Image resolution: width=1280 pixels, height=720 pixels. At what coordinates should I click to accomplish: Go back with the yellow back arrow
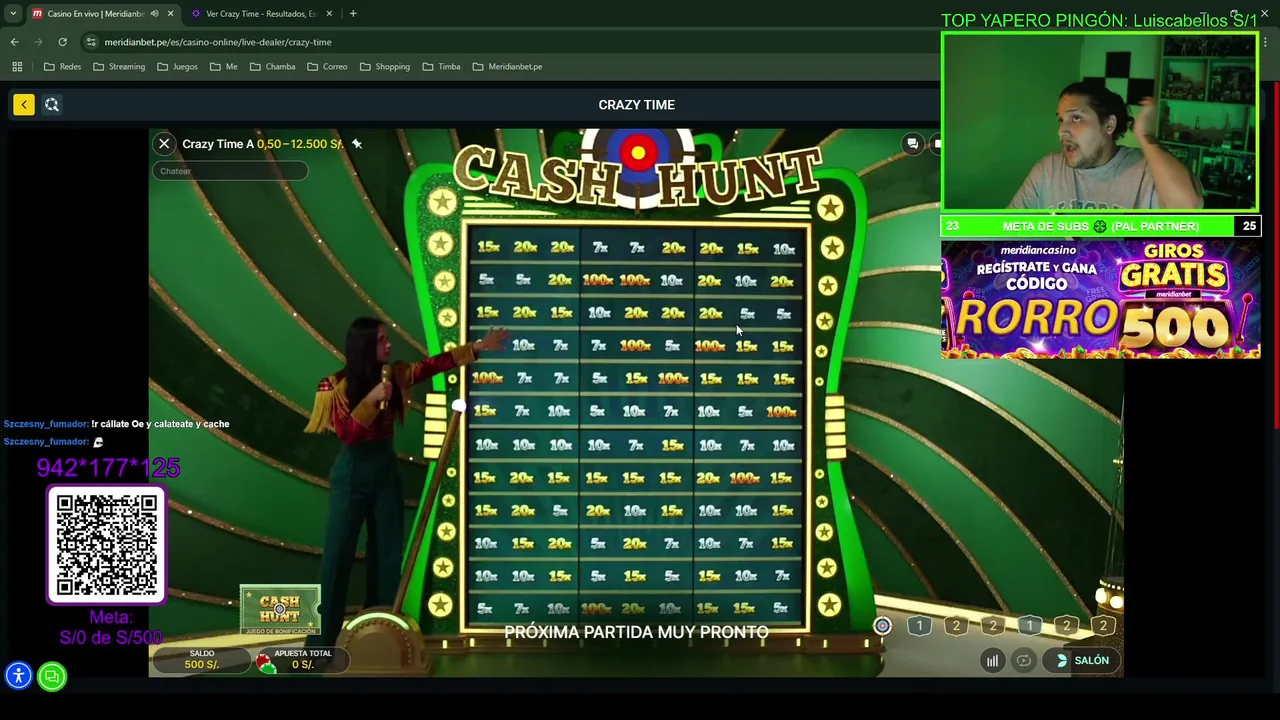click(x=24, y=104)
